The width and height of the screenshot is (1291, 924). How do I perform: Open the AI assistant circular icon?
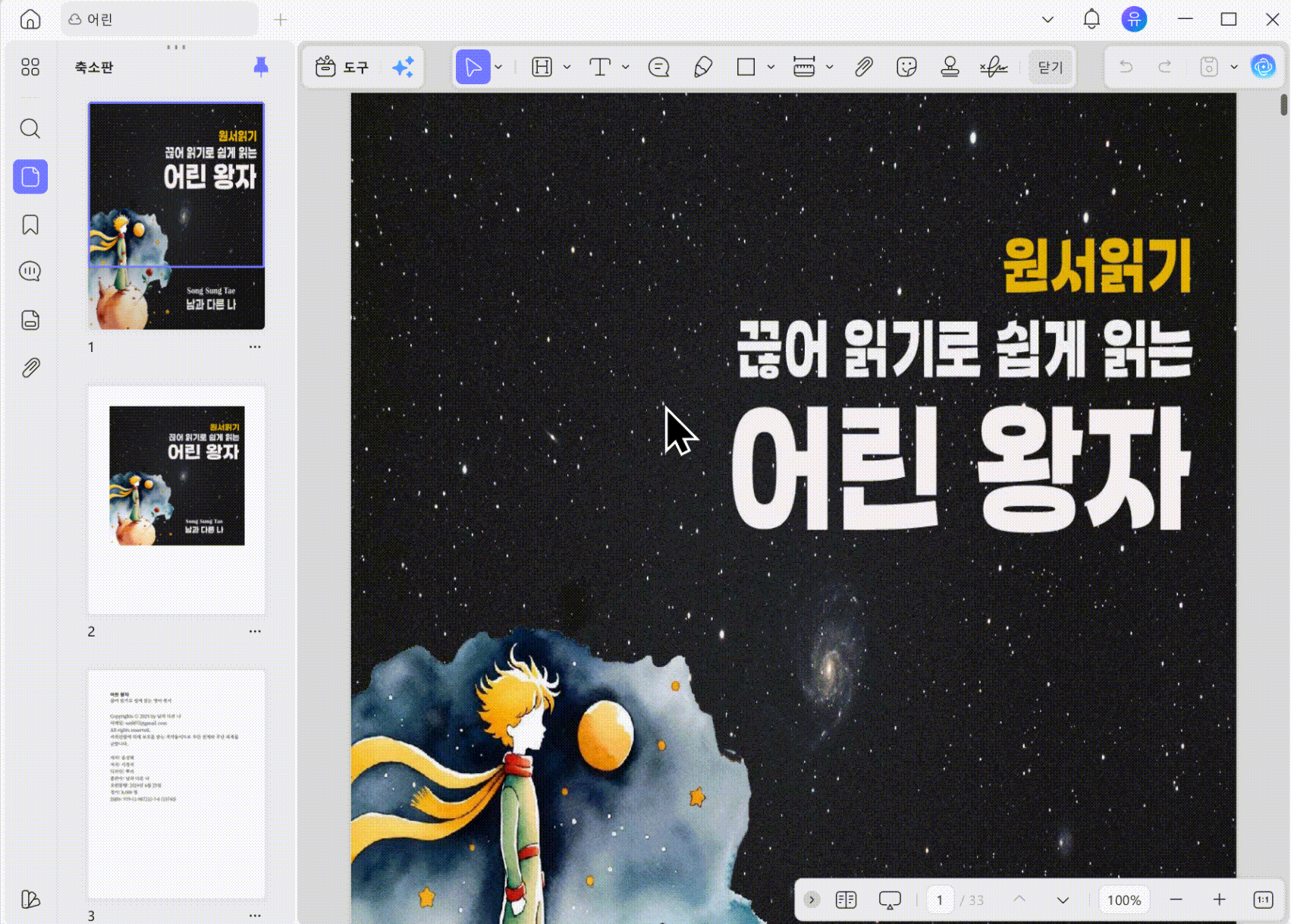(1263, 67)
